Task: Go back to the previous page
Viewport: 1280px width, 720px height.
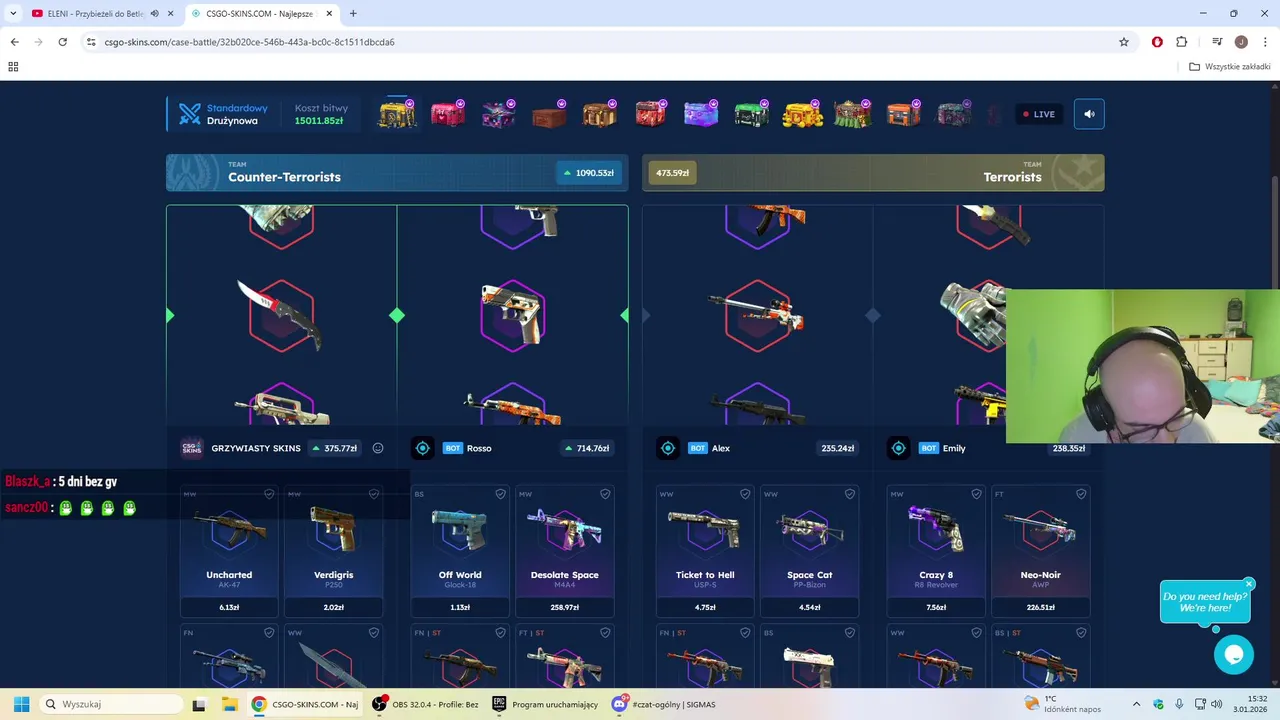Action: pyautogui.click(x=14, y=42)
